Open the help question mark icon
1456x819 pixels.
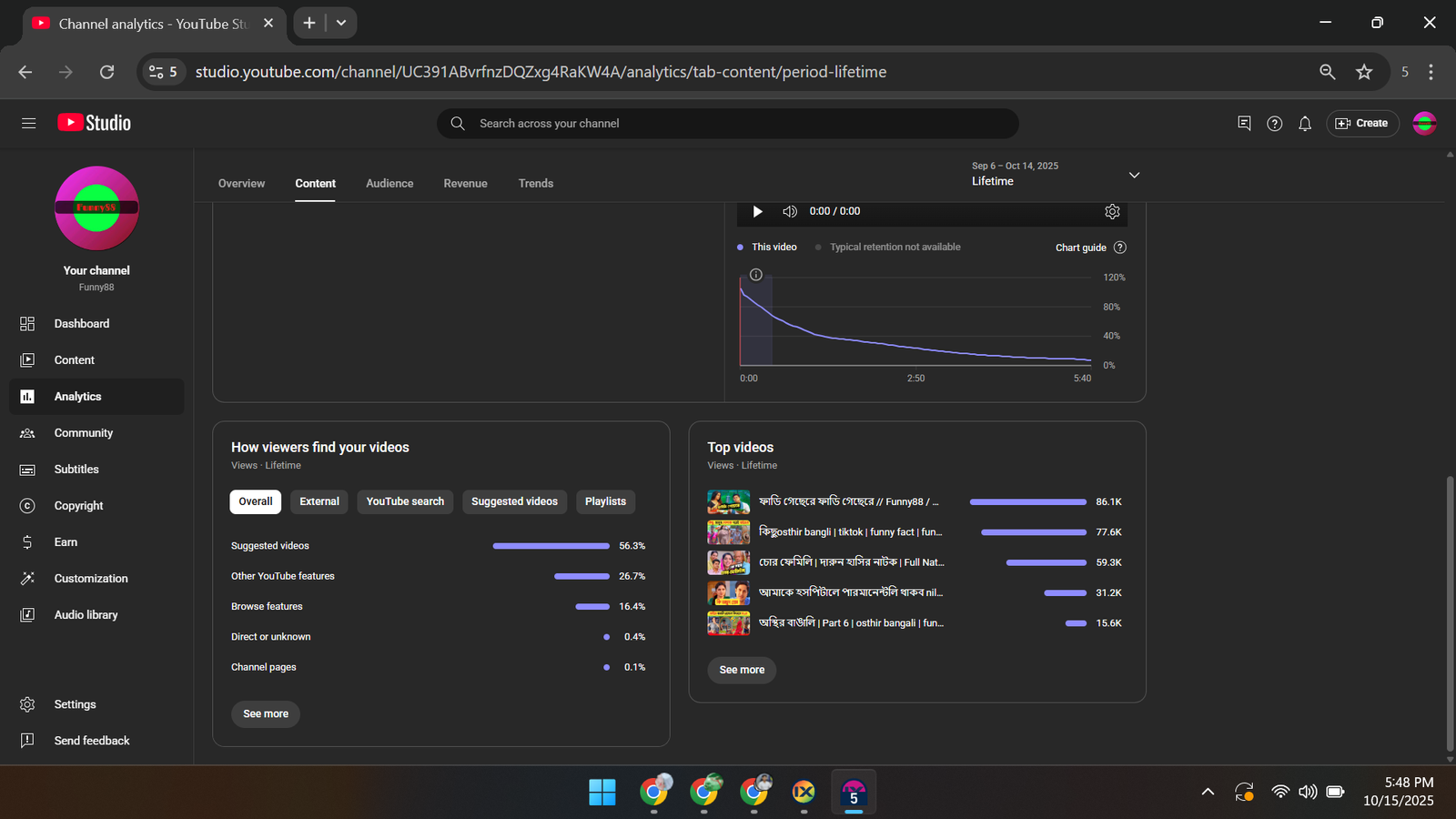click(1274, 124)
